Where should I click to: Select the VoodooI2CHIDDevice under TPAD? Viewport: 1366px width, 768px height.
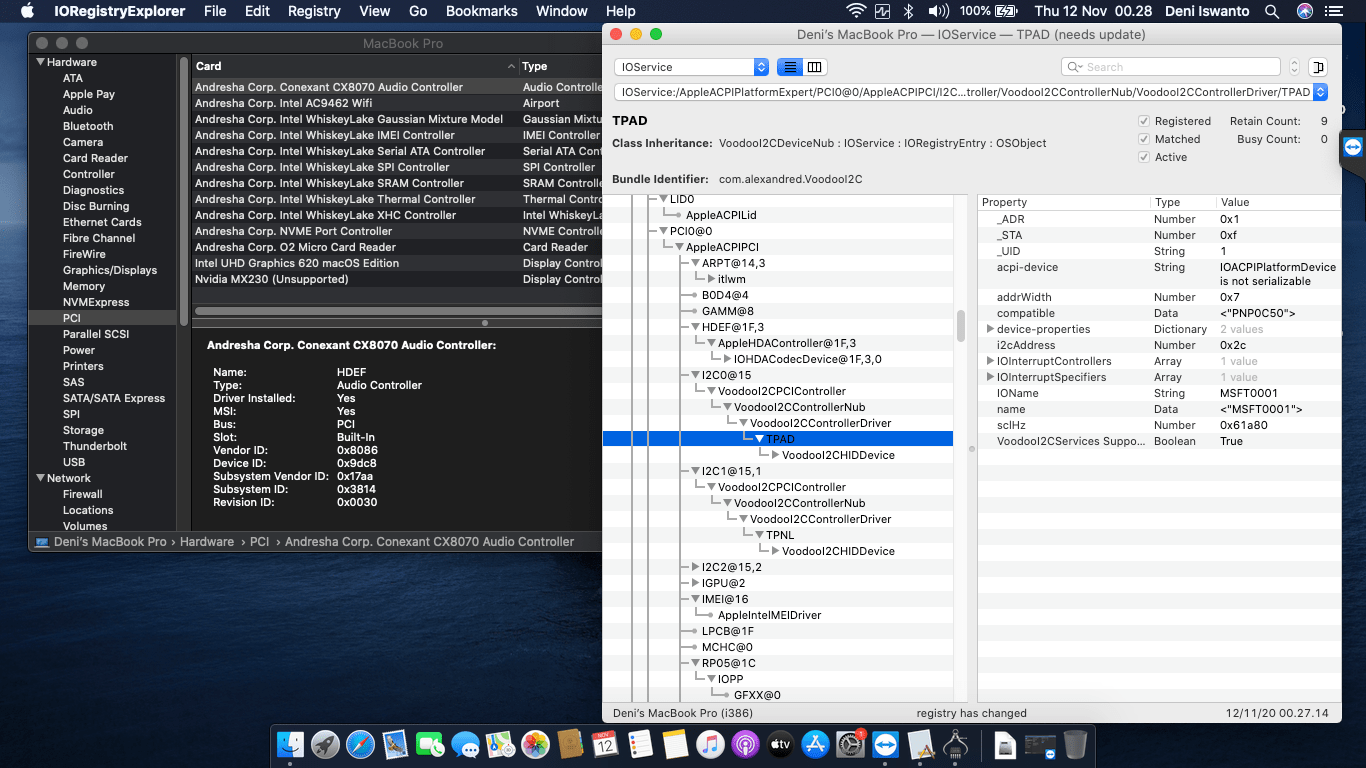click(x=838, y=455)
